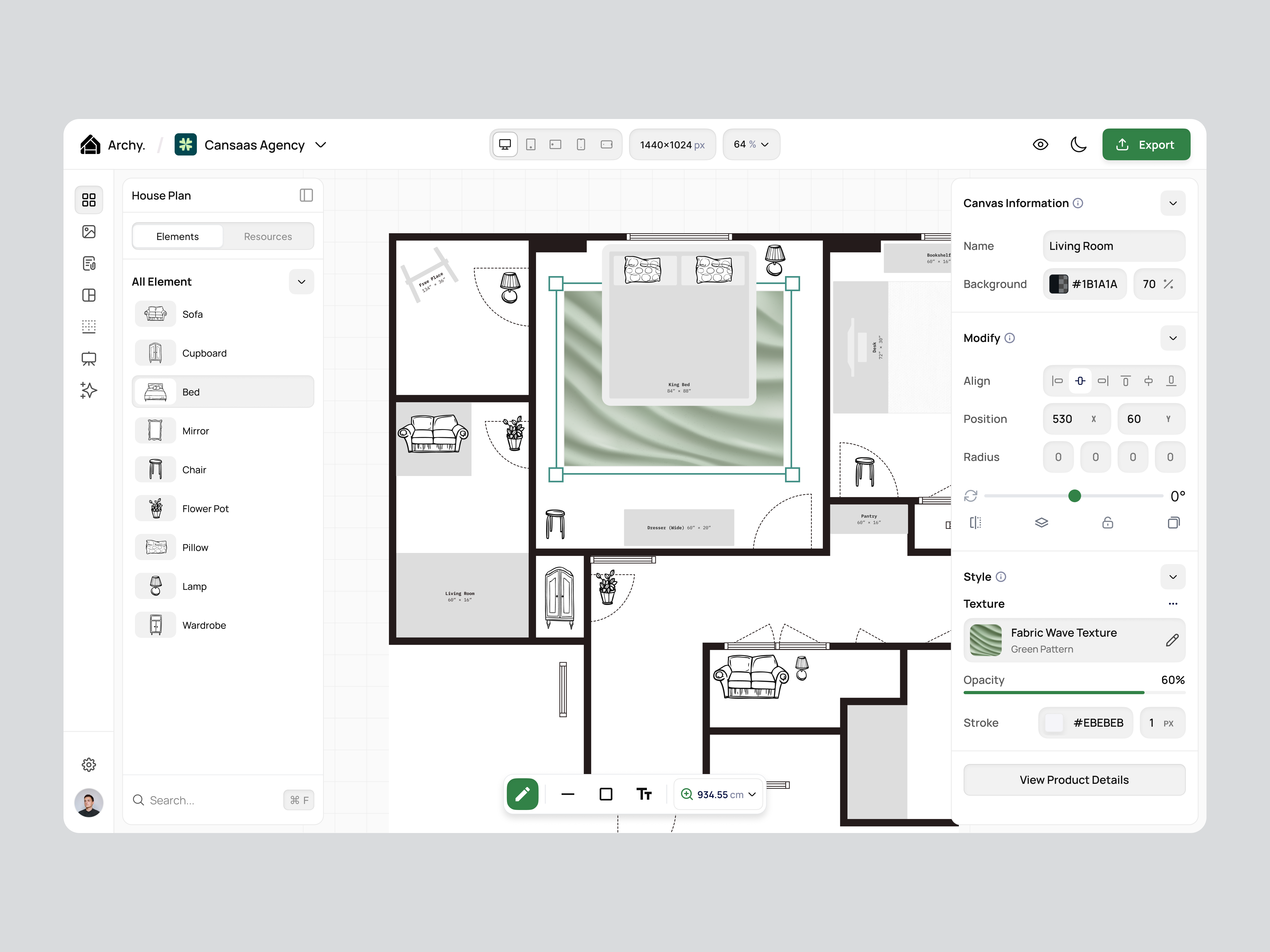The height and width of the screenshot is (952, 1270).
Task: Select the Bed element from the list
Action: (223, 391)
